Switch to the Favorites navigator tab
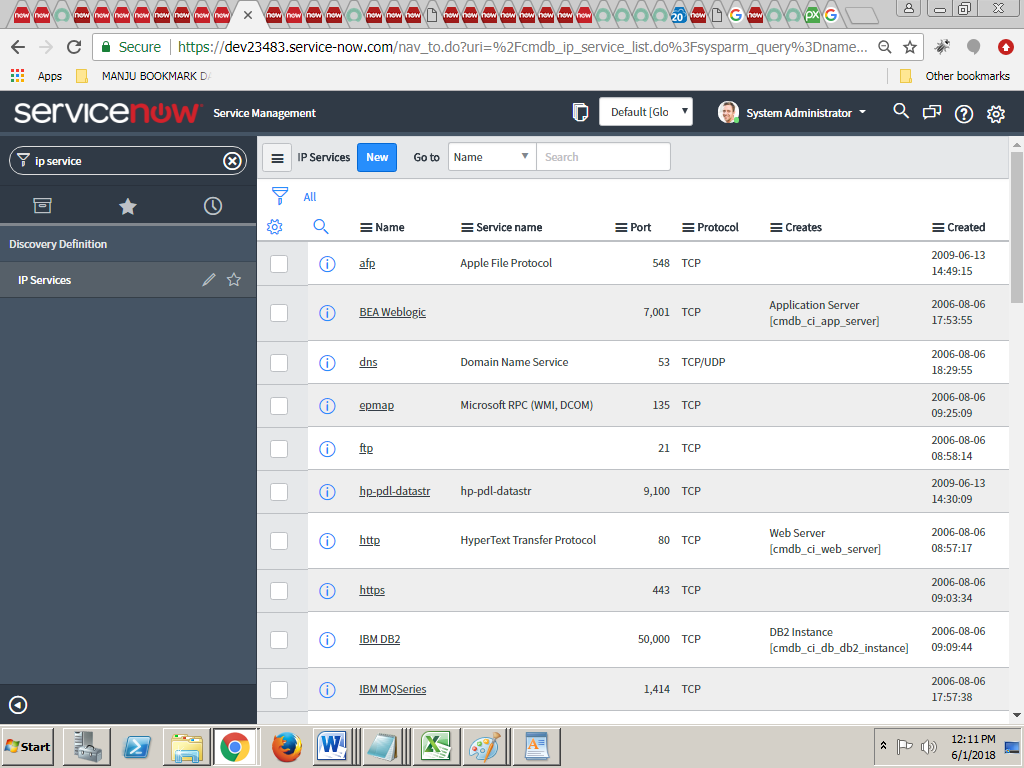This screenshot has width=1024, height=768. coord(128,206)
